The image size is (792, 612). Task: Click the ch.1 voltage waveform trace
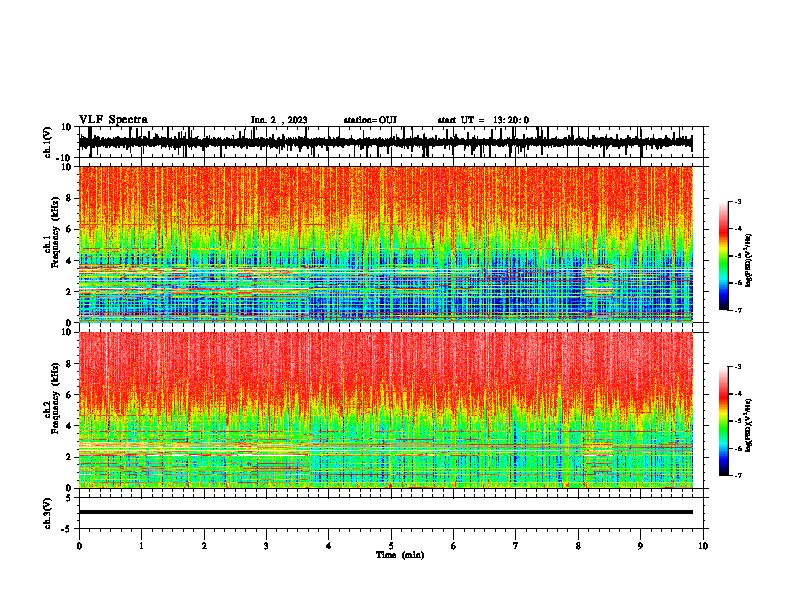coord(385,142)
